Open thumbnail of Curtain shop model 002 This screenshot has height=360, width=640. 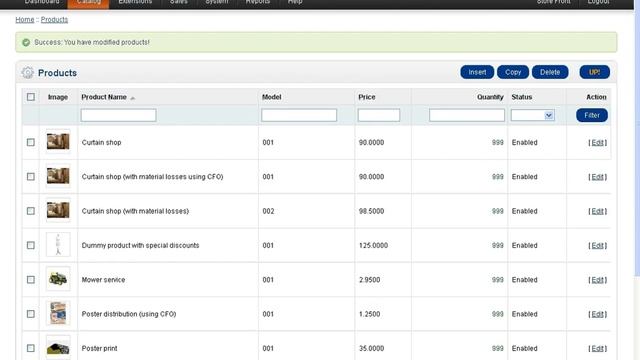click(58, 210)
